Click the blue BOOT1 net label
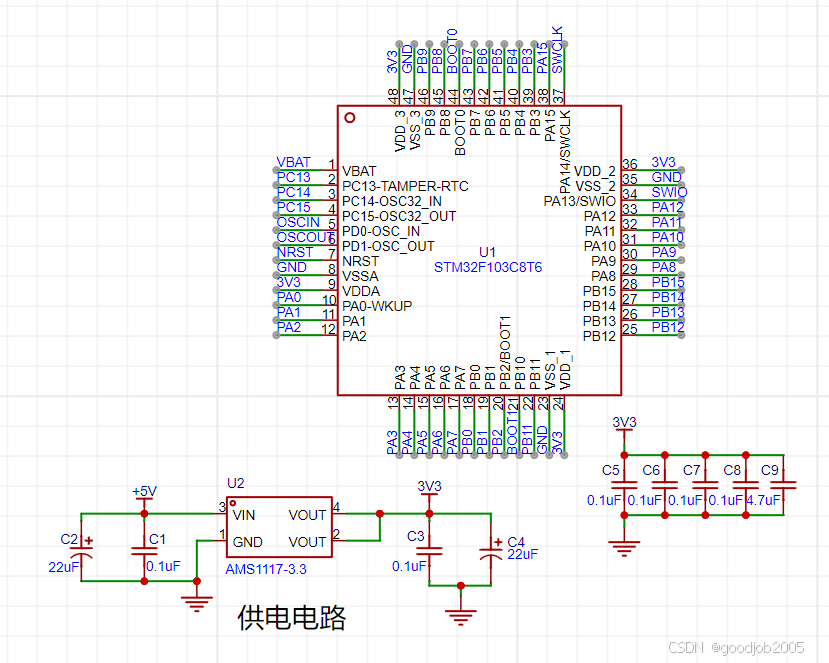Image resolution: width=829 pixels, height=663 pixels. [x=512, y=431]
